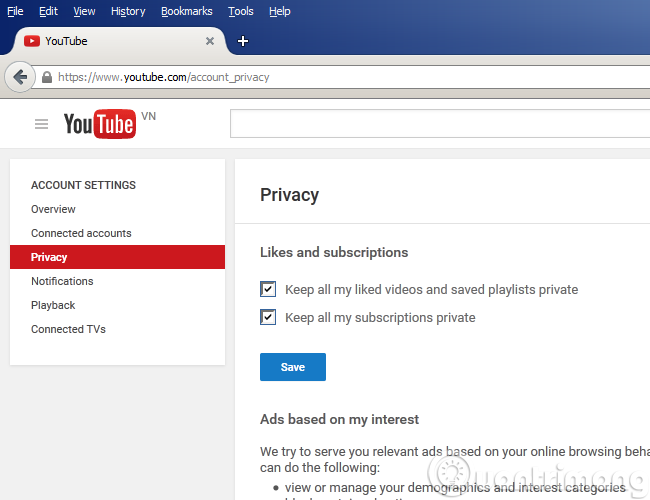This screenshot has height=500, width=650.
Task: Click the ACCOUNT SETTINGS header text
Action: [x=83, y=185]
